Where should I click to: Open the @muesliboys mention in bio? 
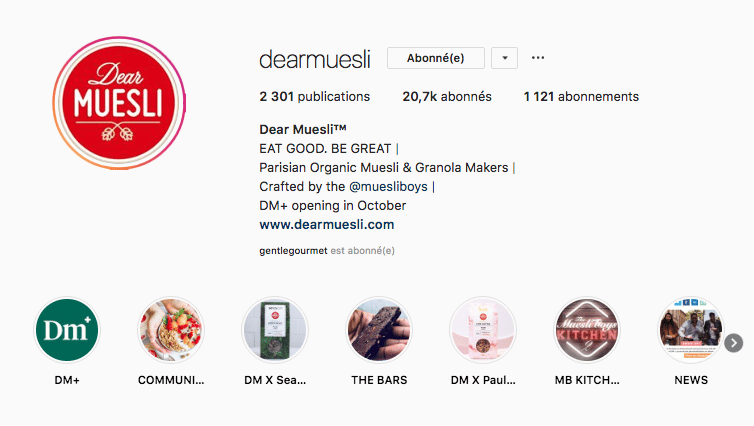[x=388, y=187]
